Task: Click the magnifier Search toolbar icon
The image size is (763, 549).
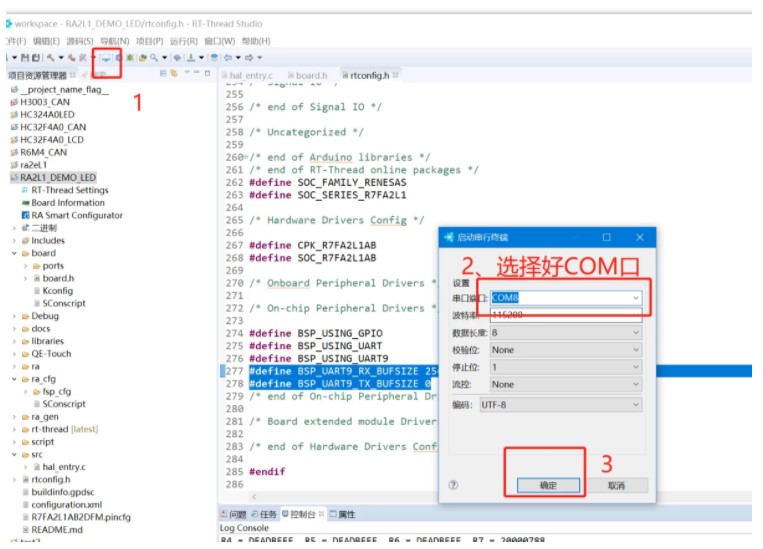Action: click(154, 58)
